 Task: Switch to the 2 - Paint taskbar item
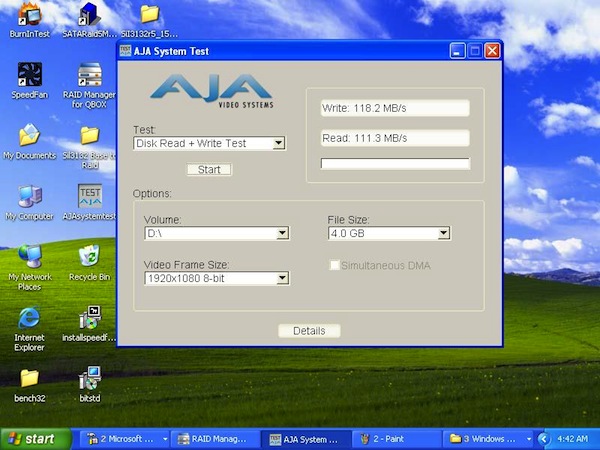click(x=396, y=439)
